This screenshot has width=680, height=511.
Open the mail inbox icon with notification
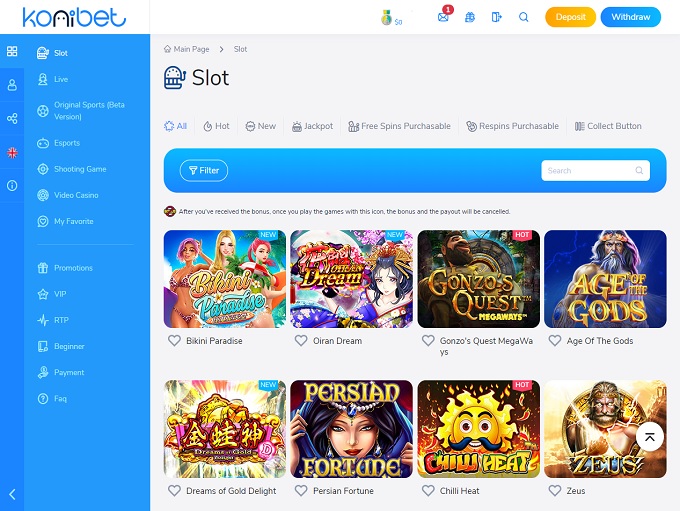coord(443,17)
